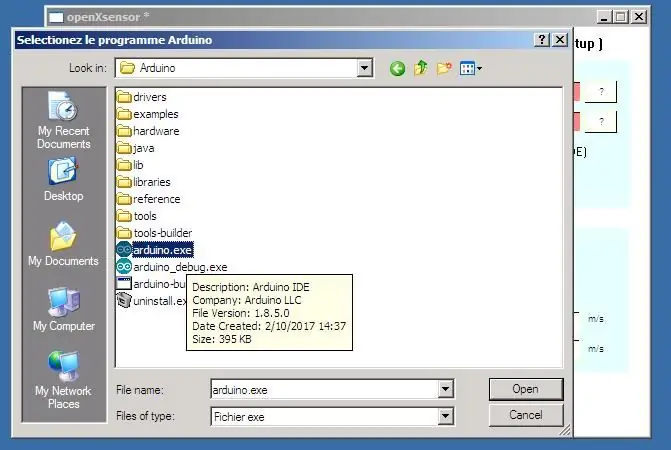Click the dialog resize grip corner
671x450 pixels.
(565, 430)
